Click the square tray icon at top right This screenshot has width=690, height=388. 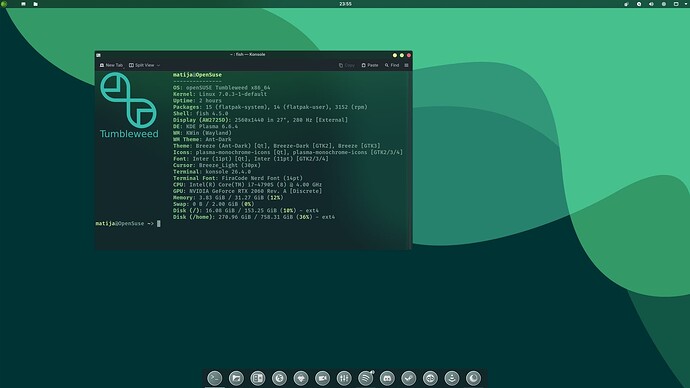point(676,4)
